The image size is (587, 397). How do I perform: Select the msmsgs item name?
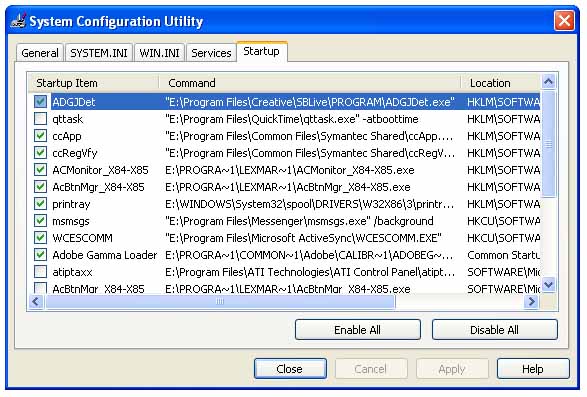[x=71, y=221]
